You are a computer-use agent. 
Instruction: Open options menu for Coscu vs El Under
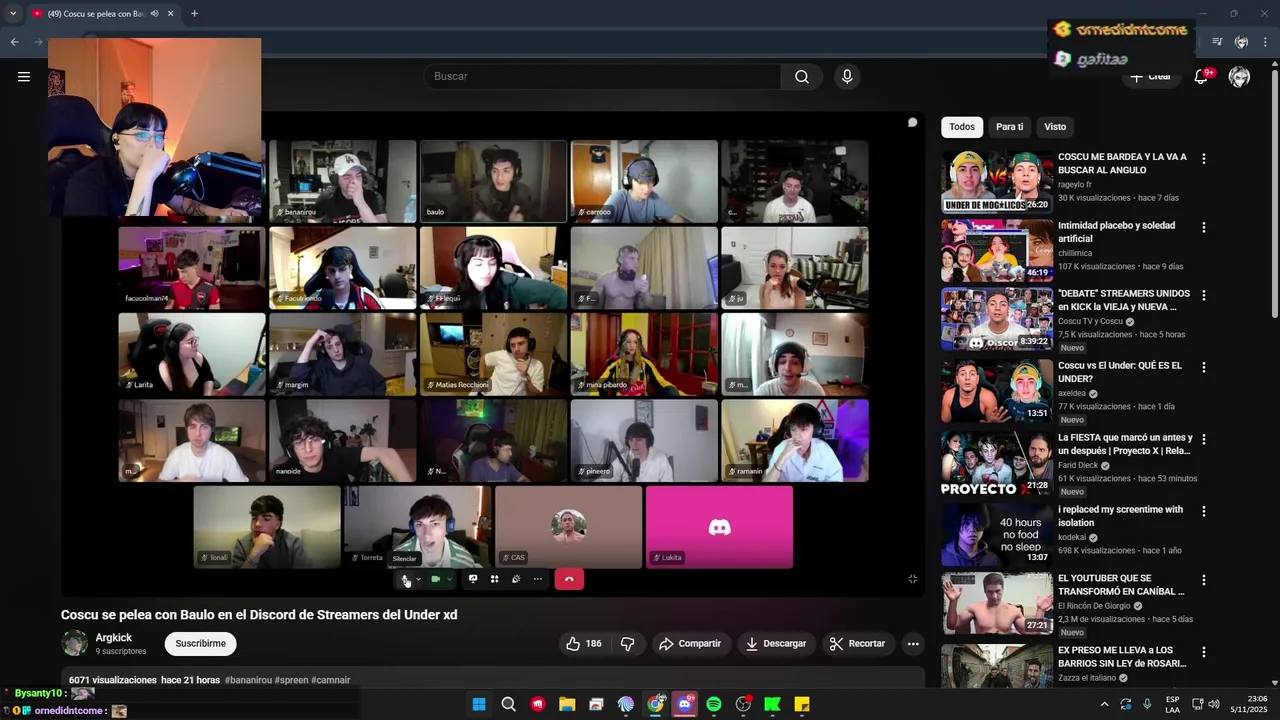(x=1203, y=367)
